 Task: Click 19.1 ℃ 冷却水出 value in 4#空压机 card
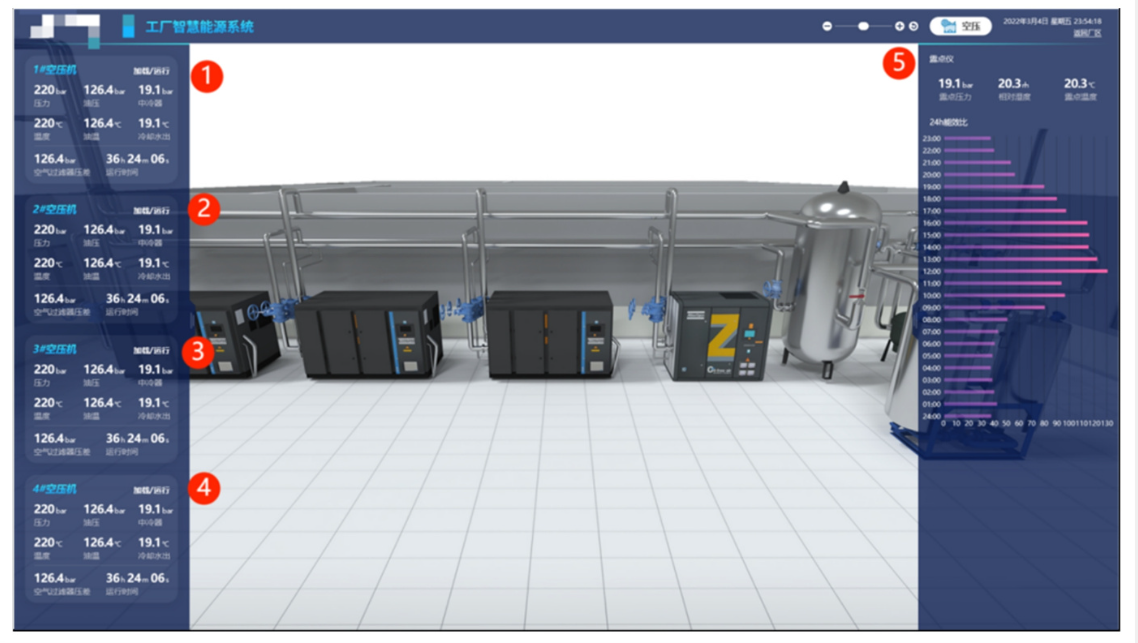[154, 542]
